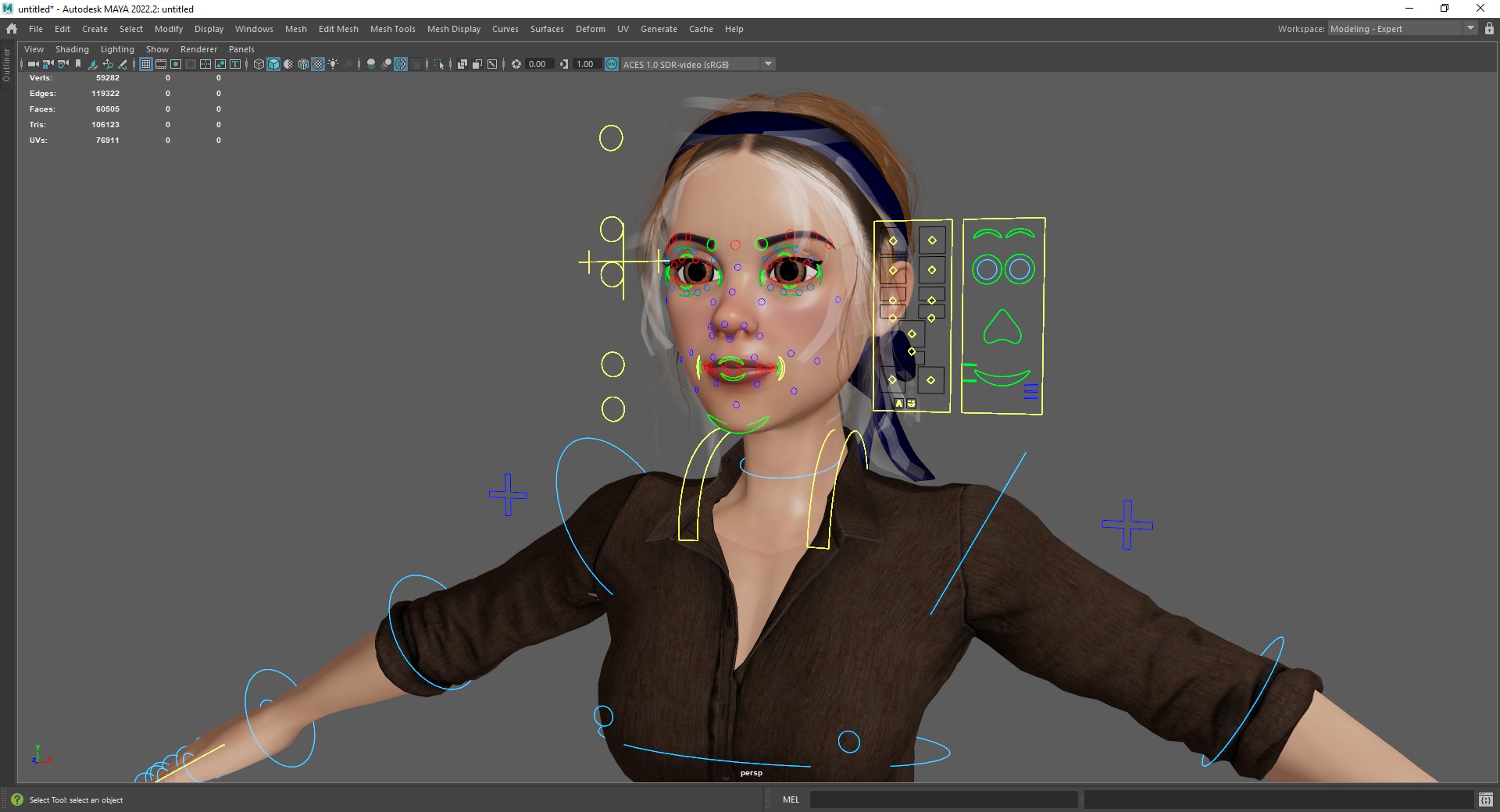Screen dimensions: 1500x812
Task: Click Wireframe on Shaded icon
Action: (303, 64)
